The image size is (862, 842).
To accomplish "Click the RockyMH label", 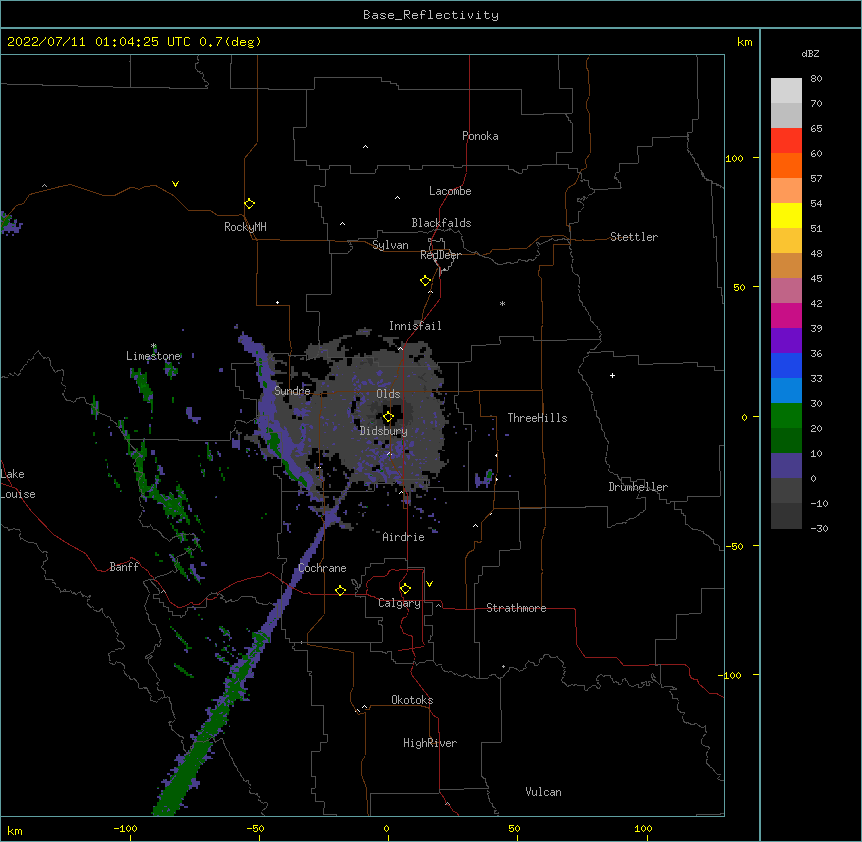I will tap(245, 227).
